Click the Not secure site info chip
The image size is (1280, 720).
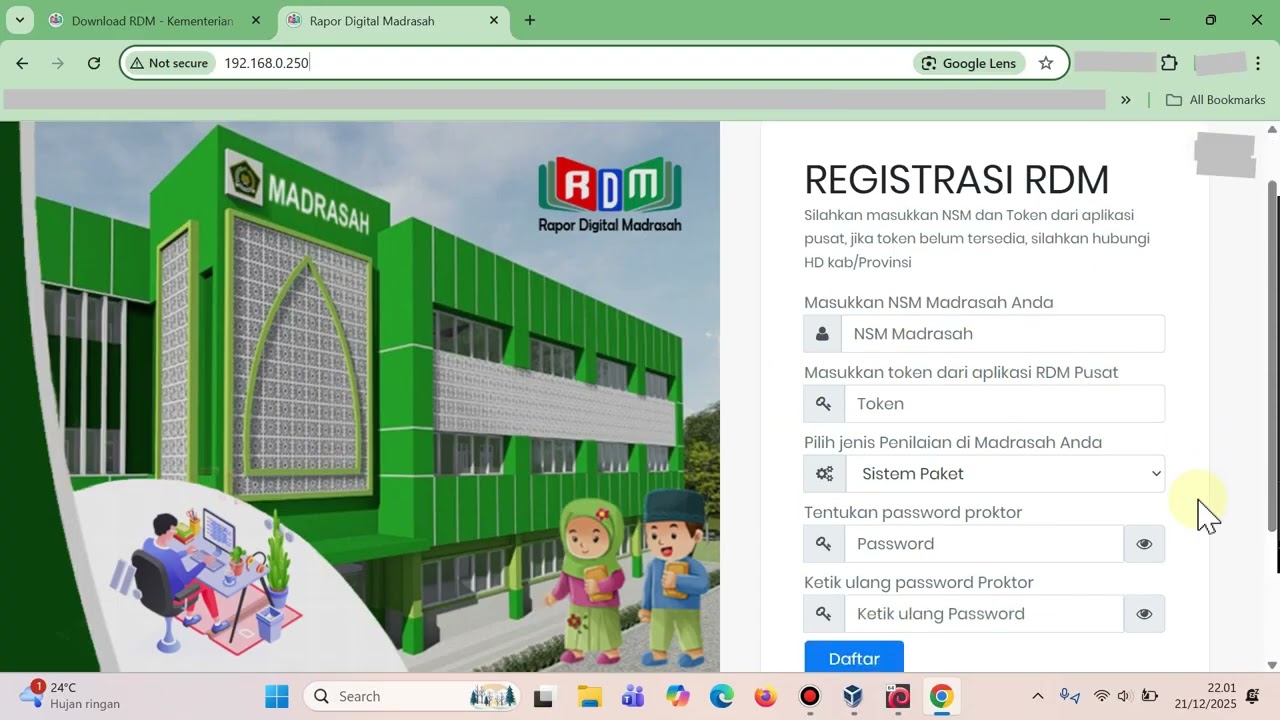[169, 63]
